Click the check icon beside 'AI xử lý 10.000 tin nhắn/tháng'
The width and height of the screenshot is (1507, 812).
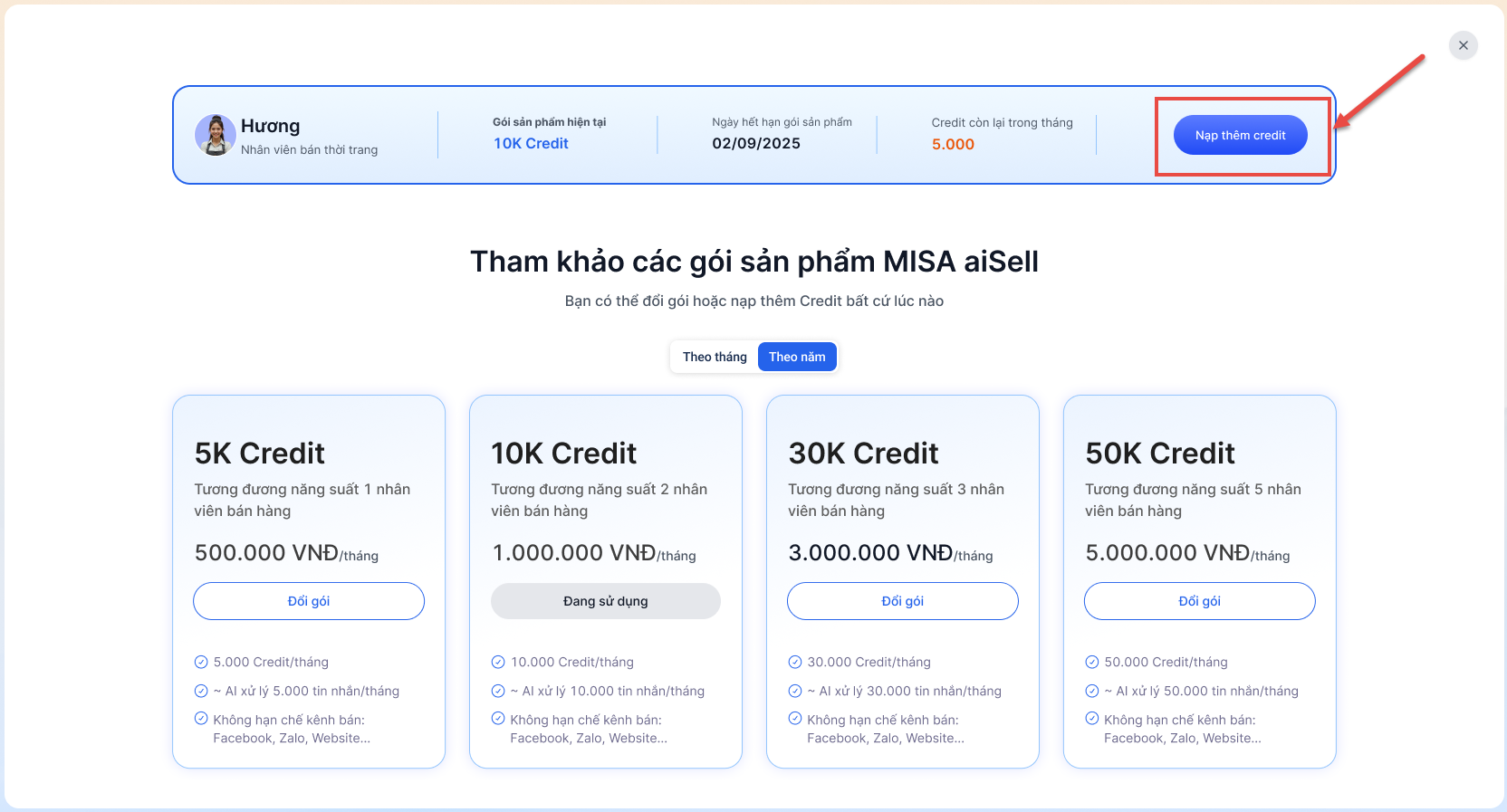click(x=498, y=691)
